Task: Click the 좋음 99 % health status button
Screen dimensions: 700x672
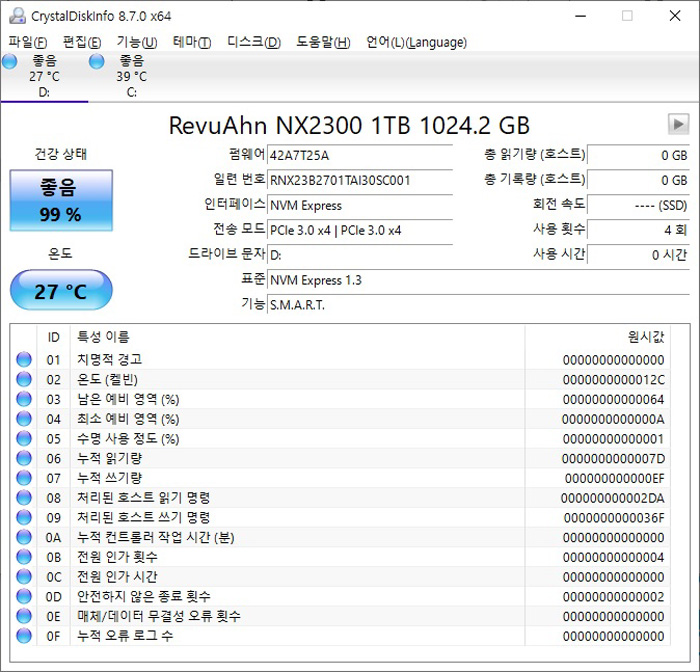Action: click(61, 200)
